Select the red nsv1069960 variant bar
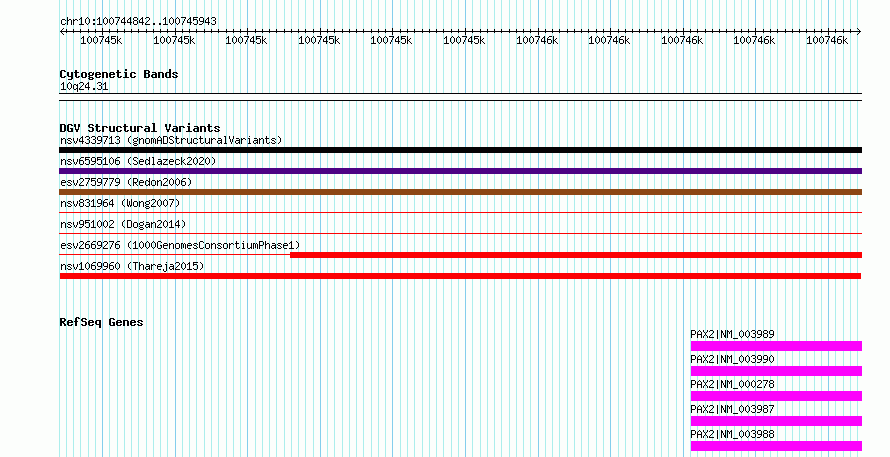 coord(460,276)
